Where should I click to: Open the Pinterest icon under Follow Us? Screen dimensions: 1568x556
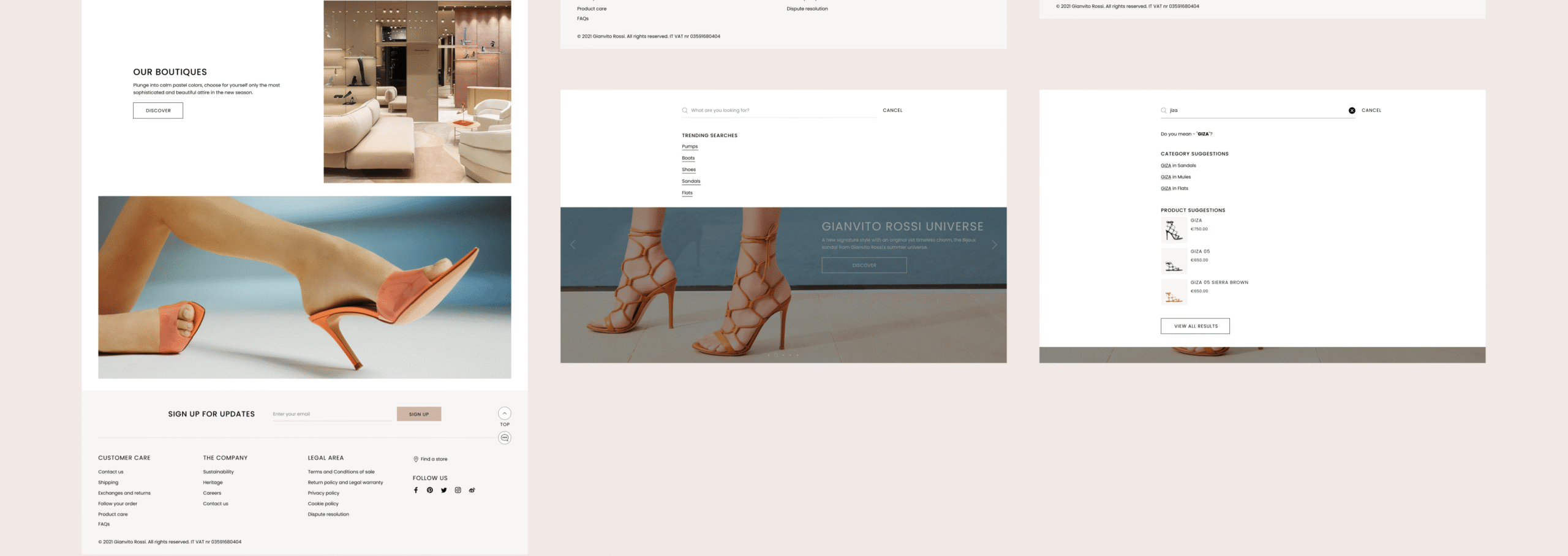pyautogui.click(x=430, y=490)
